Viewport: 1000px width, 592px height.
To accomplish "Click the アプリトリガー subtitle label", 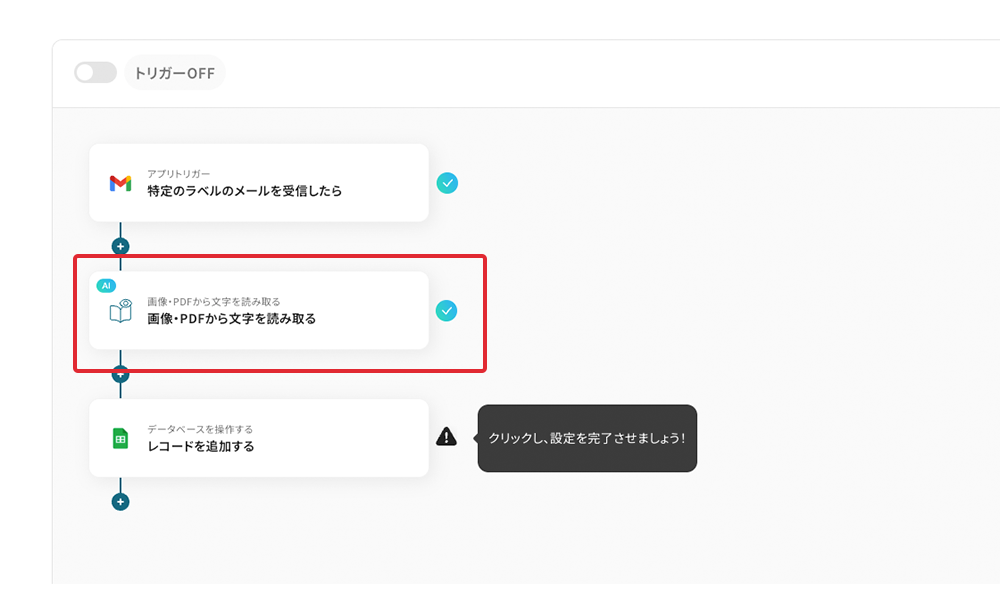I will 179,174.
